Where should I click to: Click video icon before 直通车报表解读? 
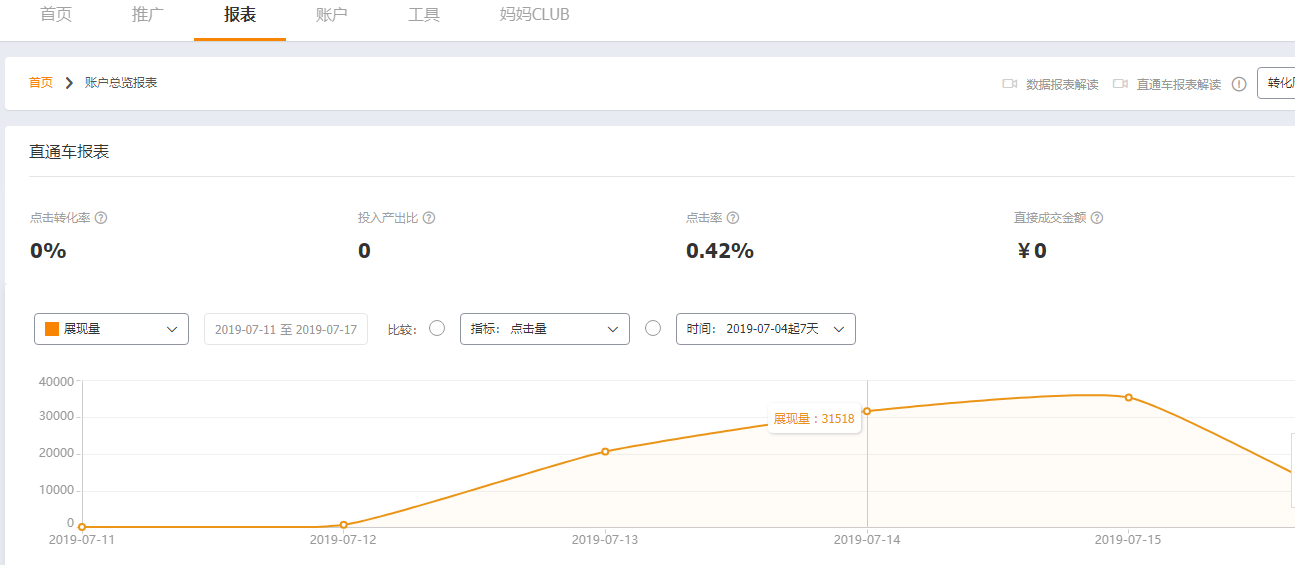[x=1121, y=84]
